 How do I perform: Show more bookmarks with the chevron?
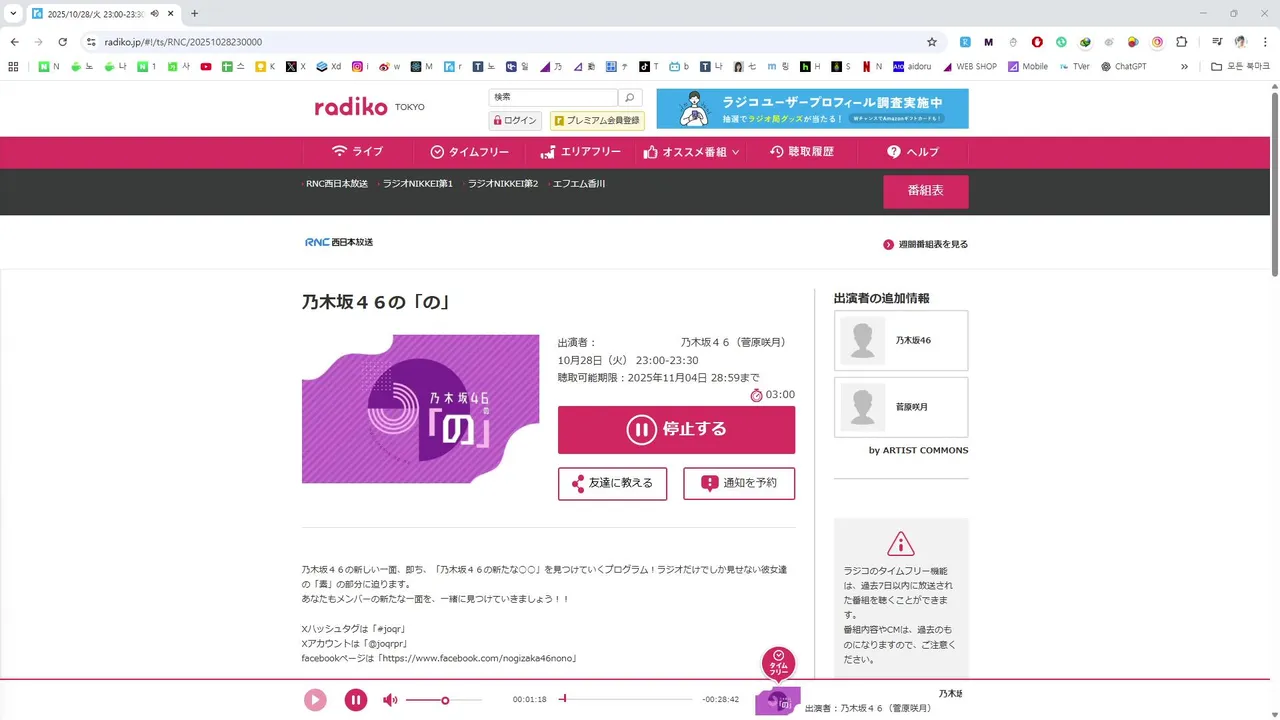pyautogui.click(x=1184, y=67)
